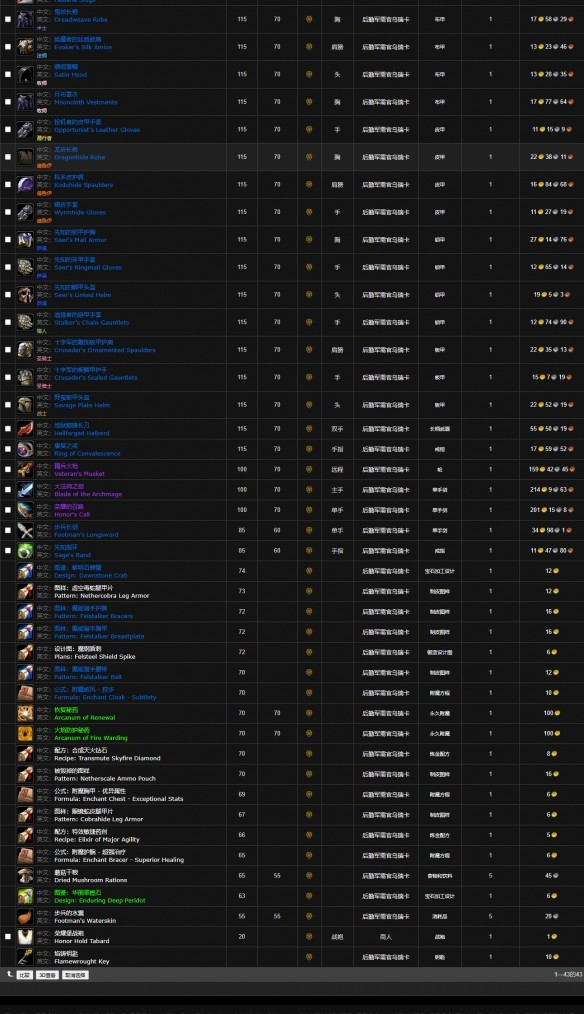Viewport: 584px width, 1014px height.
Task: Click the 取消选择 deselect button
Action: pos(75,975)
